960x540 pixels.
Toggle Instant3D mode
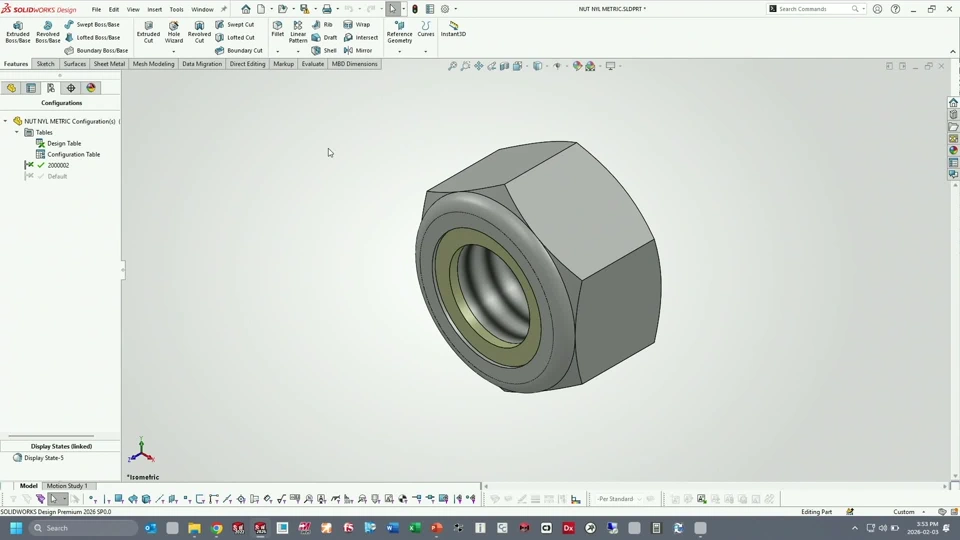coord(453,29)
